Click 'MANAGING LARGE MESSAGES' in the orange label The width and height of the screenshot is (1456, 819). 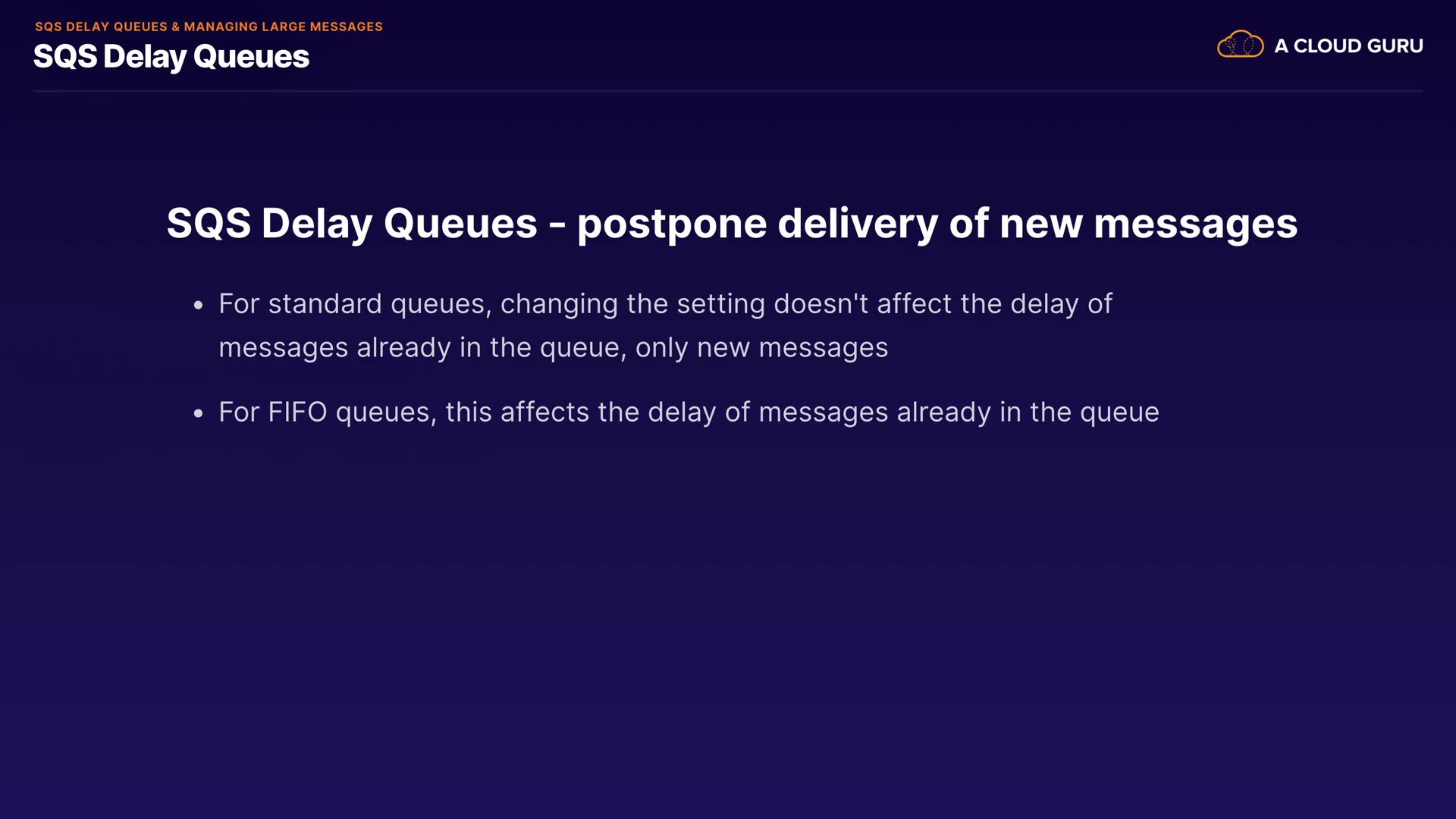[x=283, y=27]
